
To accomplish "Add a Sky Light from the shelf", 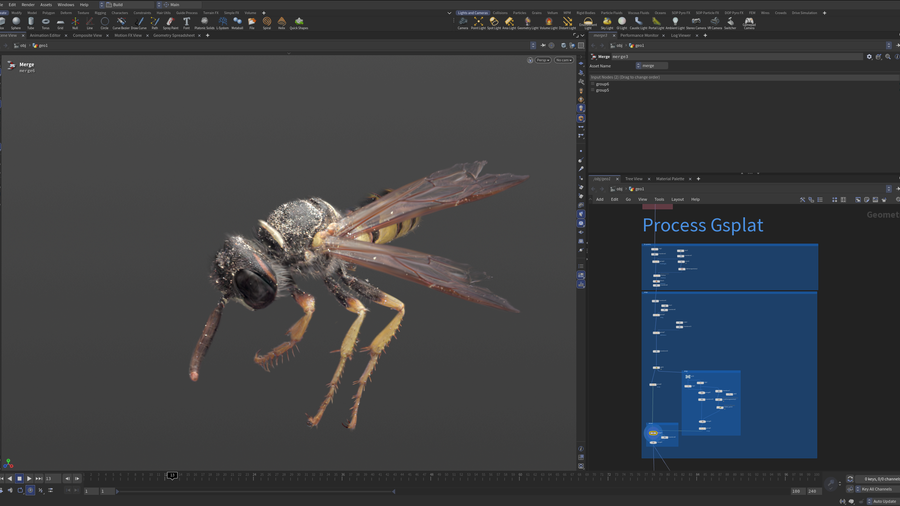I will pyautogui.click(x=607, y=23).
